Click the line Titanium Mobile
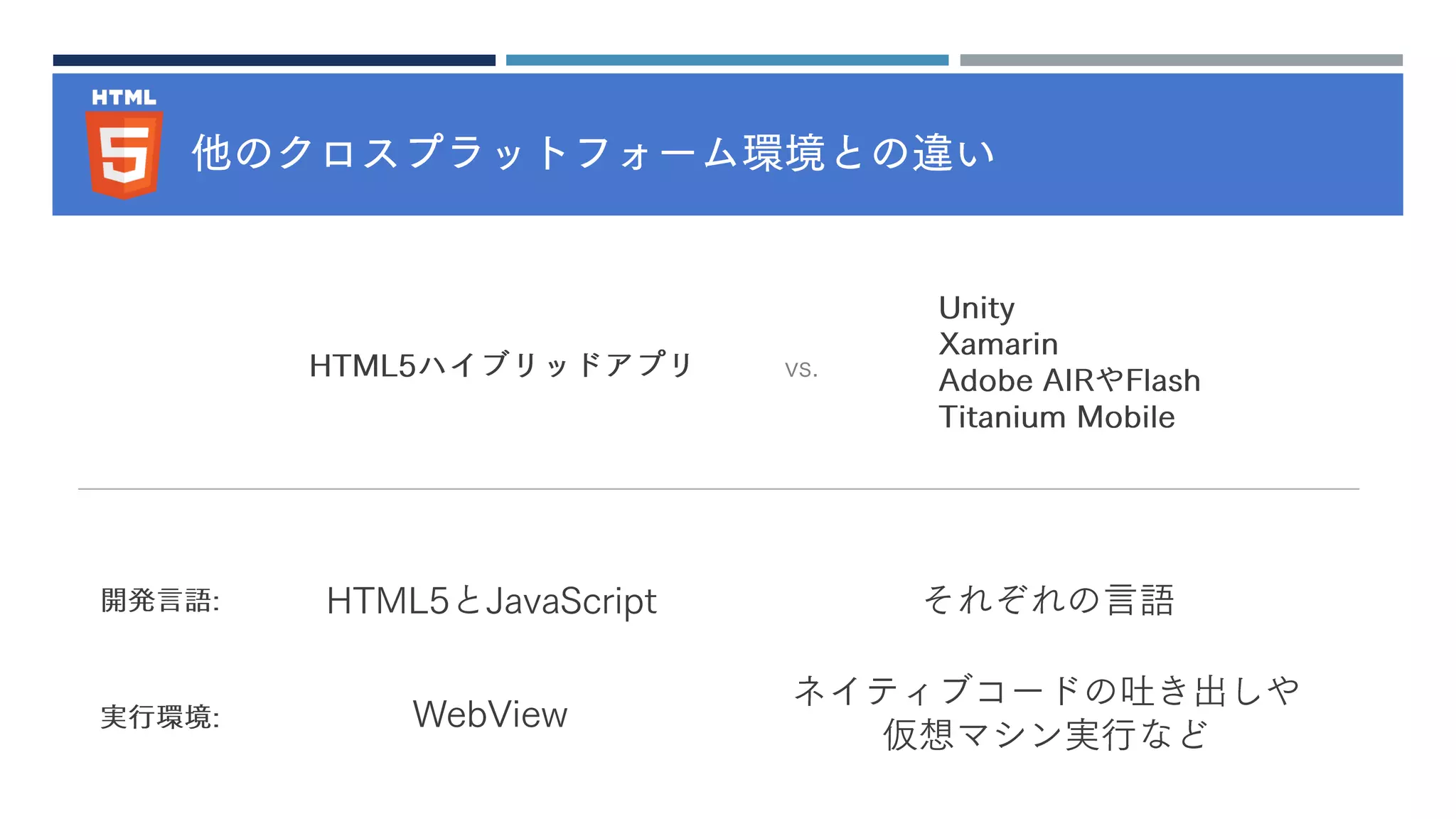1456x819 pixels. coord(1056,417)
